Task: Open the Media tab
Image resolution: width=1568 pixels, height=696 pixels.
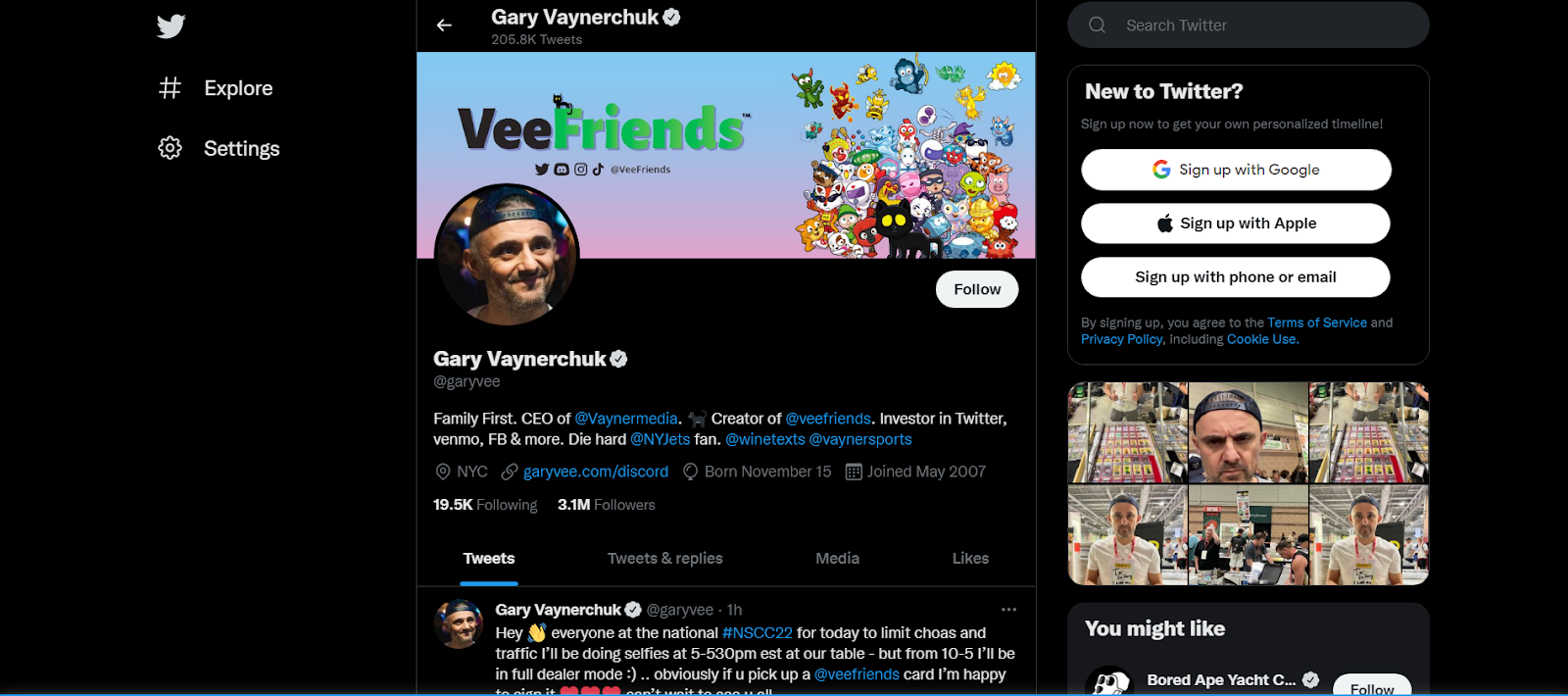Action: coord(837,559)
